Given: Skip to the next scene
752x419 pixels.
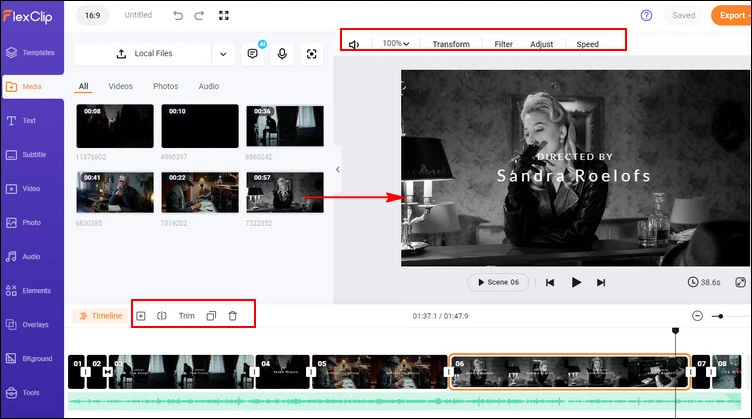Looking at the screenshot, I should pyautogui.click(x=601, y=282).
